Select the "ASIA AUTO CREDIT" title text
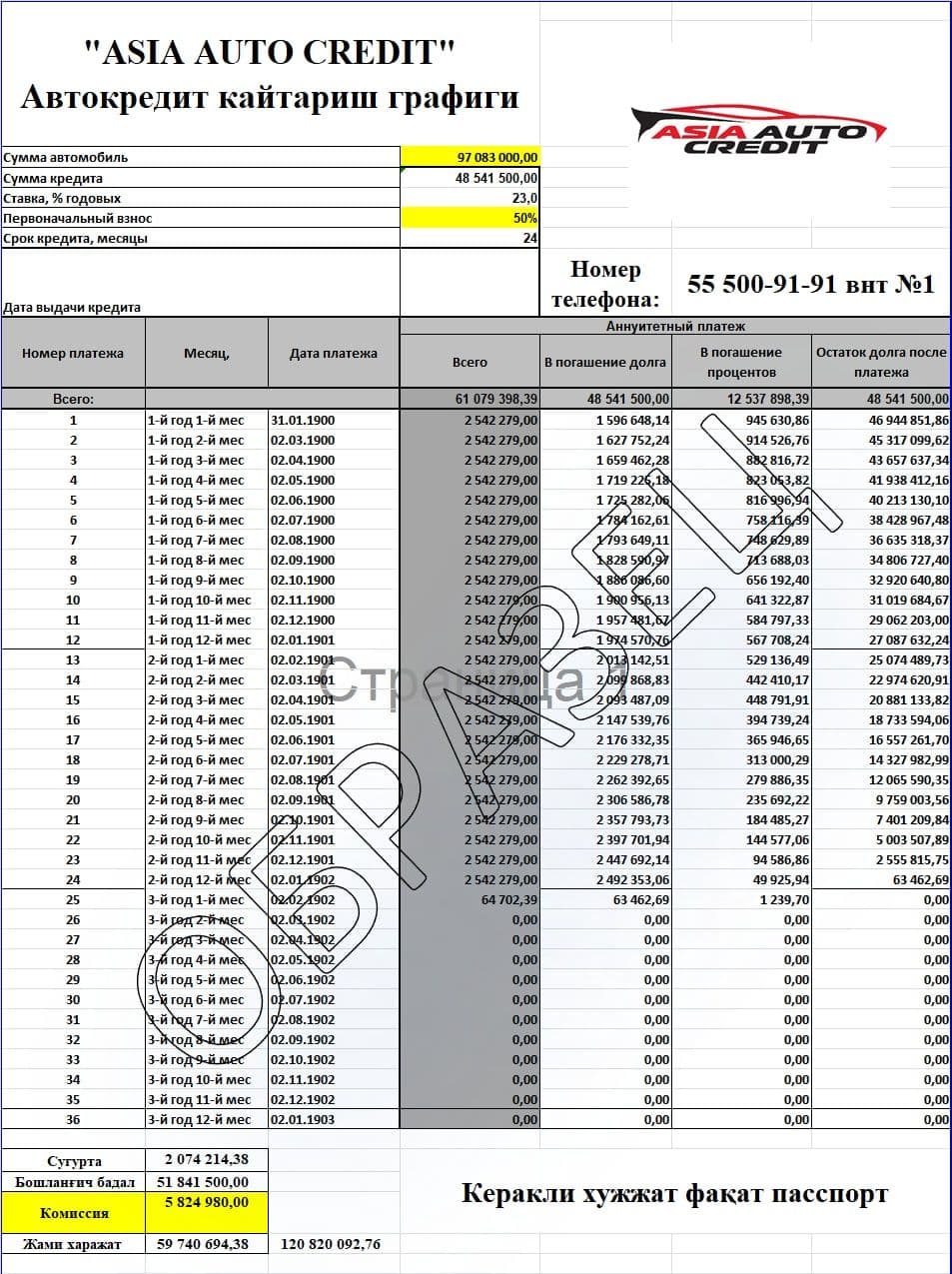952x1274 pixels. coord(270,53)
